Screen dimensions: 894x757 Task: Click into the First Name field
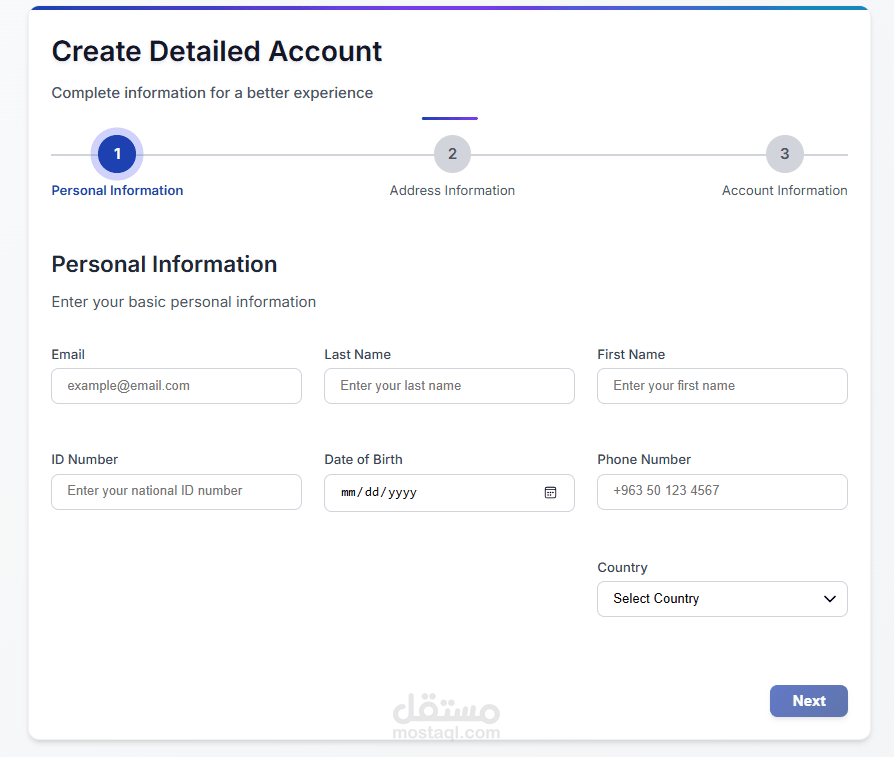coord(722,386)
